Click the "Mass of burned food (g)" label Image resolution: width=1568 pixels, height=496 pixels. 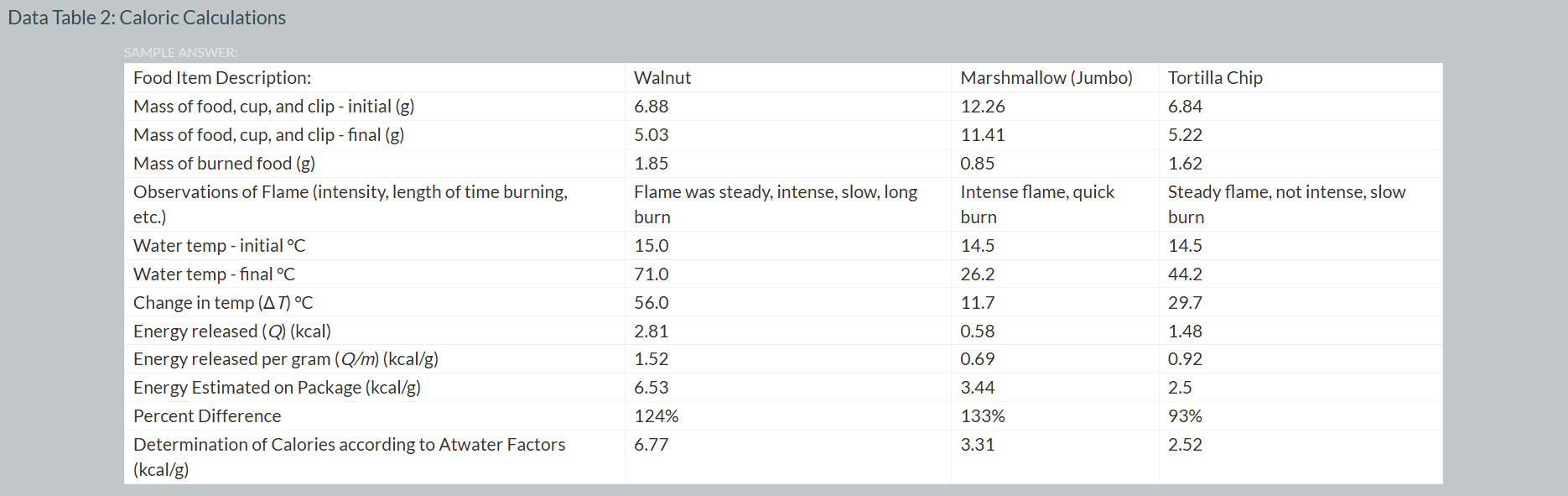[224, 164]
